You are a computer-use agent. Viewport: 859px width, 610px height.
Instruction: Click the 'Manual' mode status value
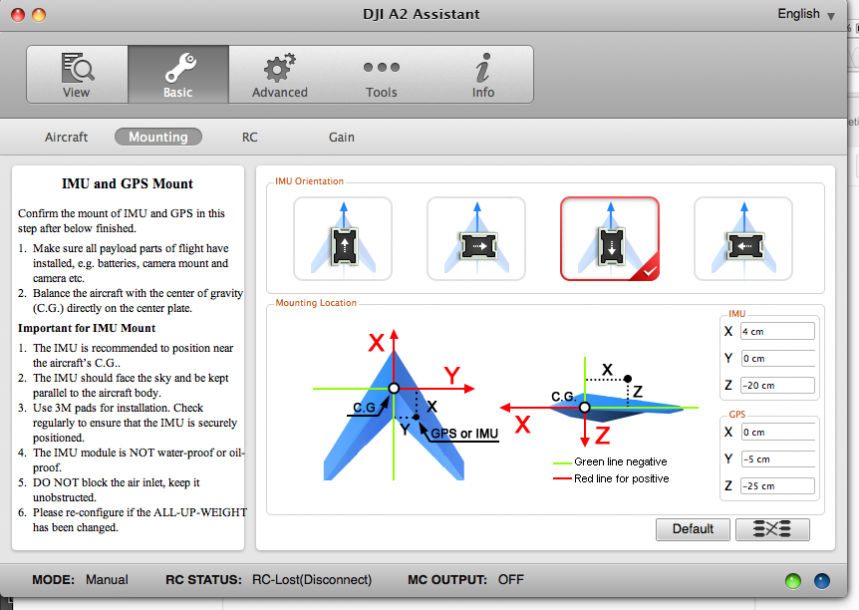click(107, 579)
